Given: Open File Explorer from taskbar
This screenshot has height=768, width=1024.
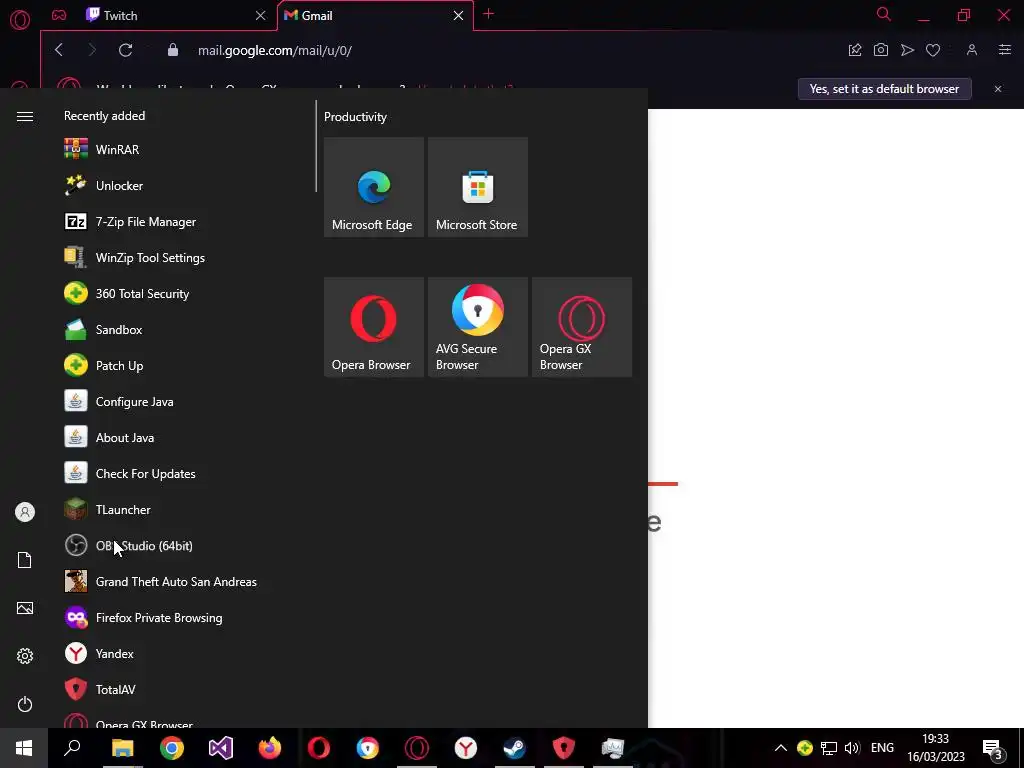Looking at the screenshot, I should click(x=122, y=748).
